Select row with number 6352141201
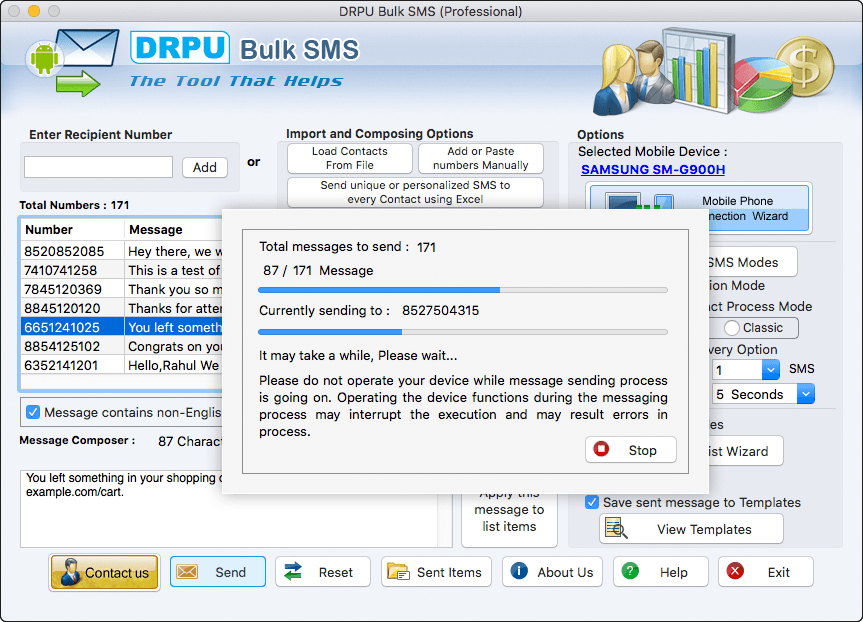 coord(122,365)
